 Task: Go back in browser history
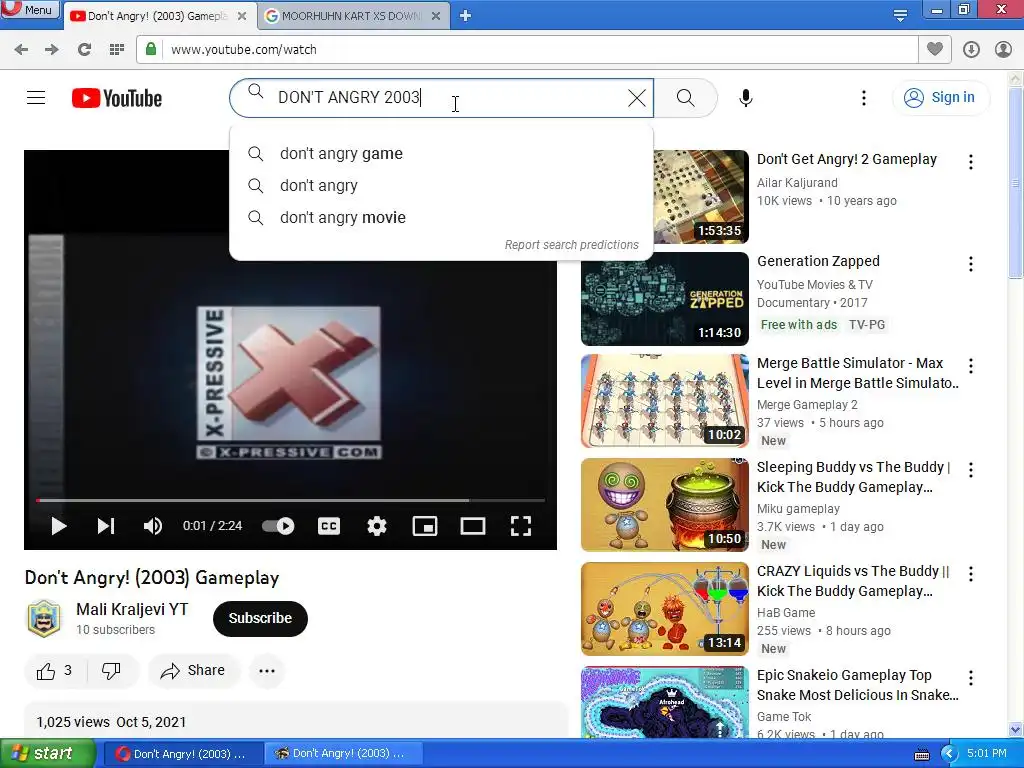point(21,49)
